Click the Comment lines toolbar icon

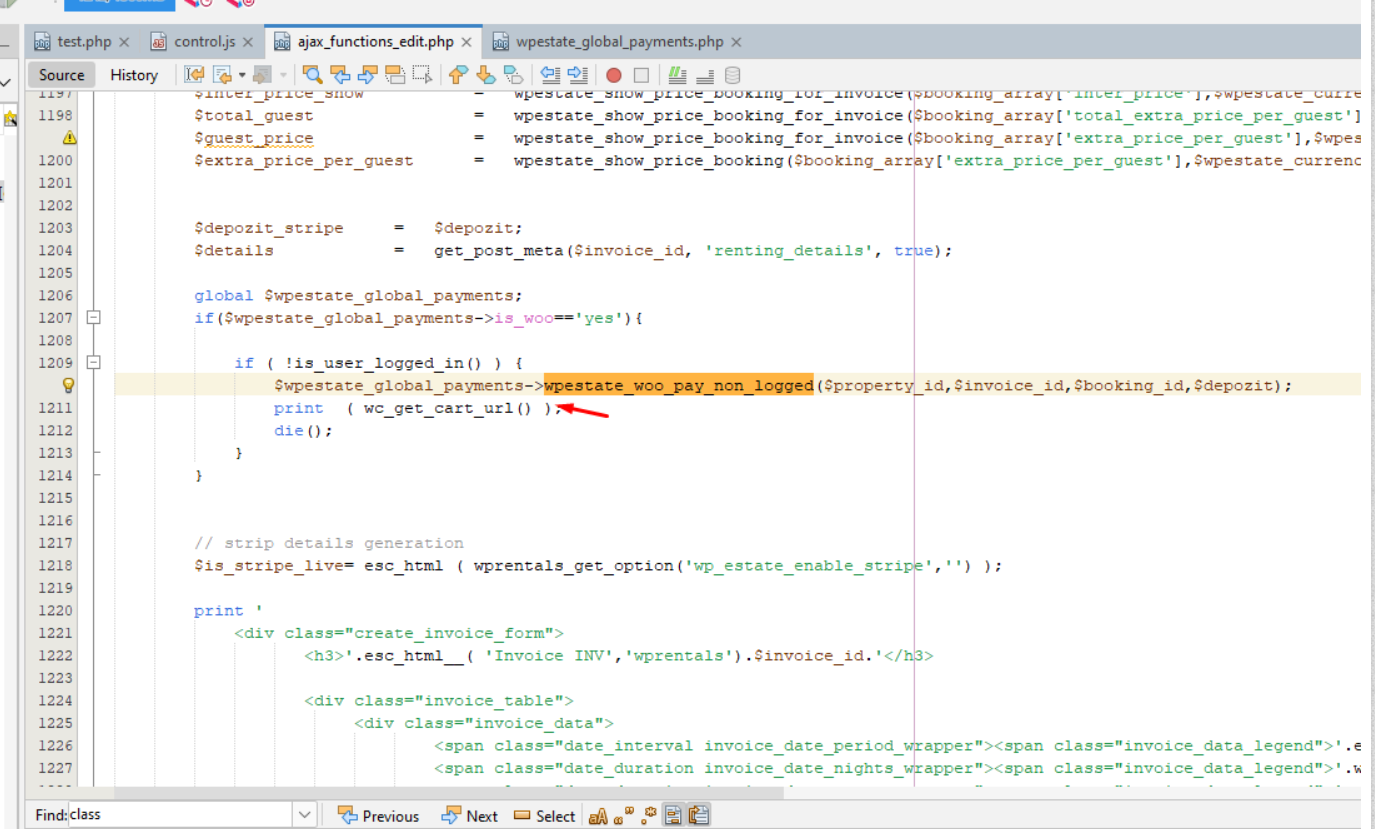pos(677,75)
